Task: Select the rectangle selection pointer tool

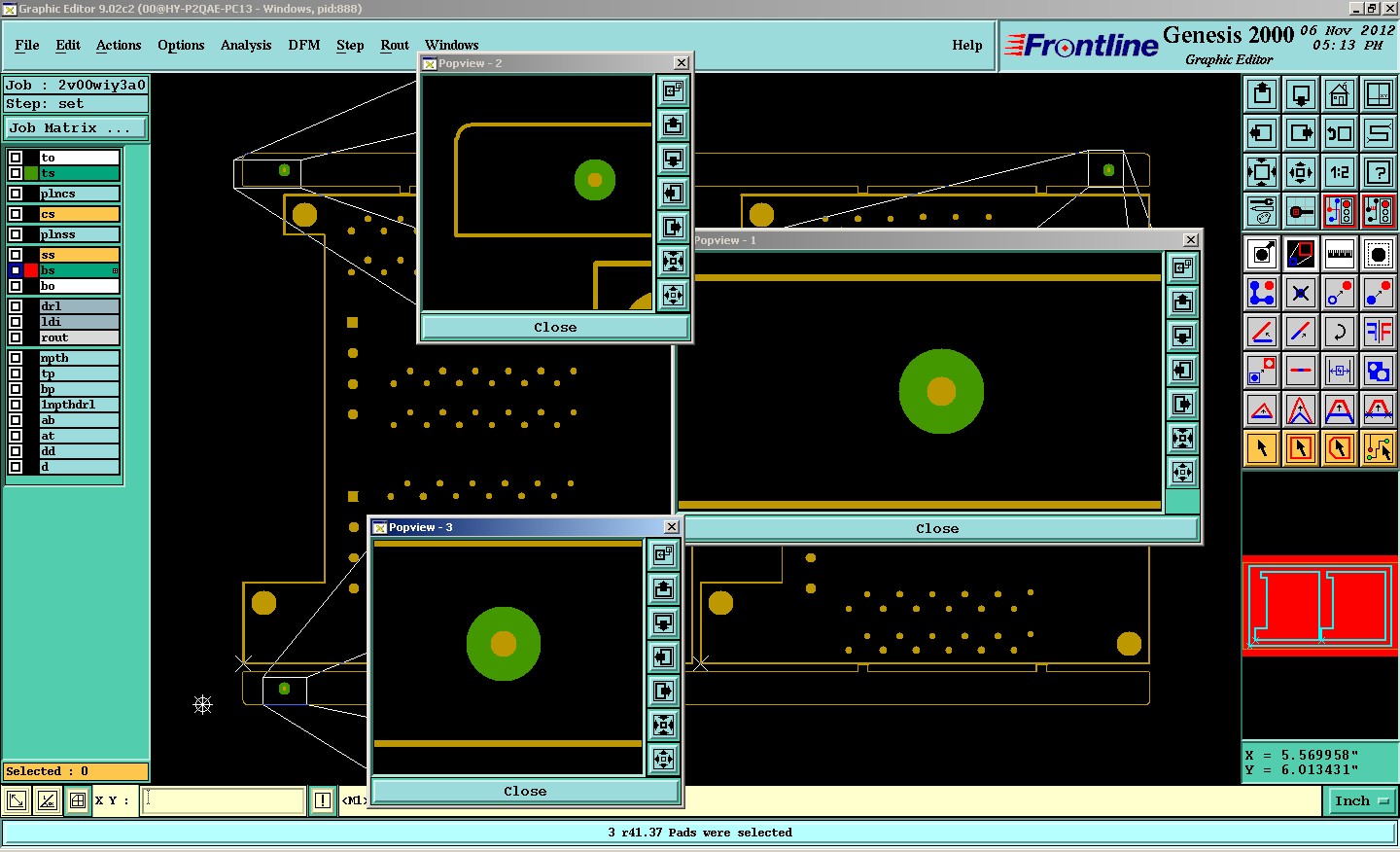Action: [1301, 448]
